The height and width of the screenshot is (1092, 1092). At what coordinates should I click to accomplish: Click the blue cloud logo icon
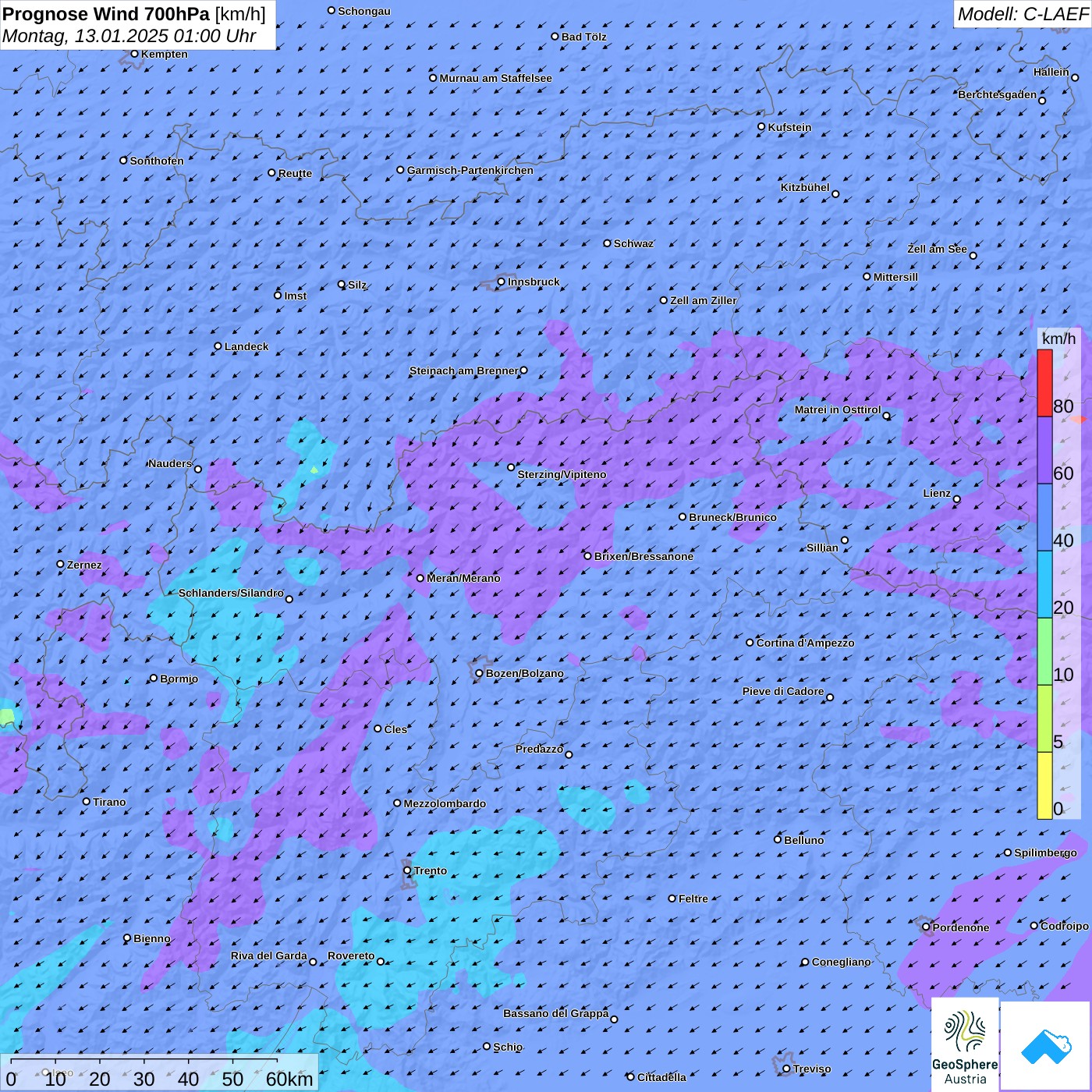tap(1045, 1045)
